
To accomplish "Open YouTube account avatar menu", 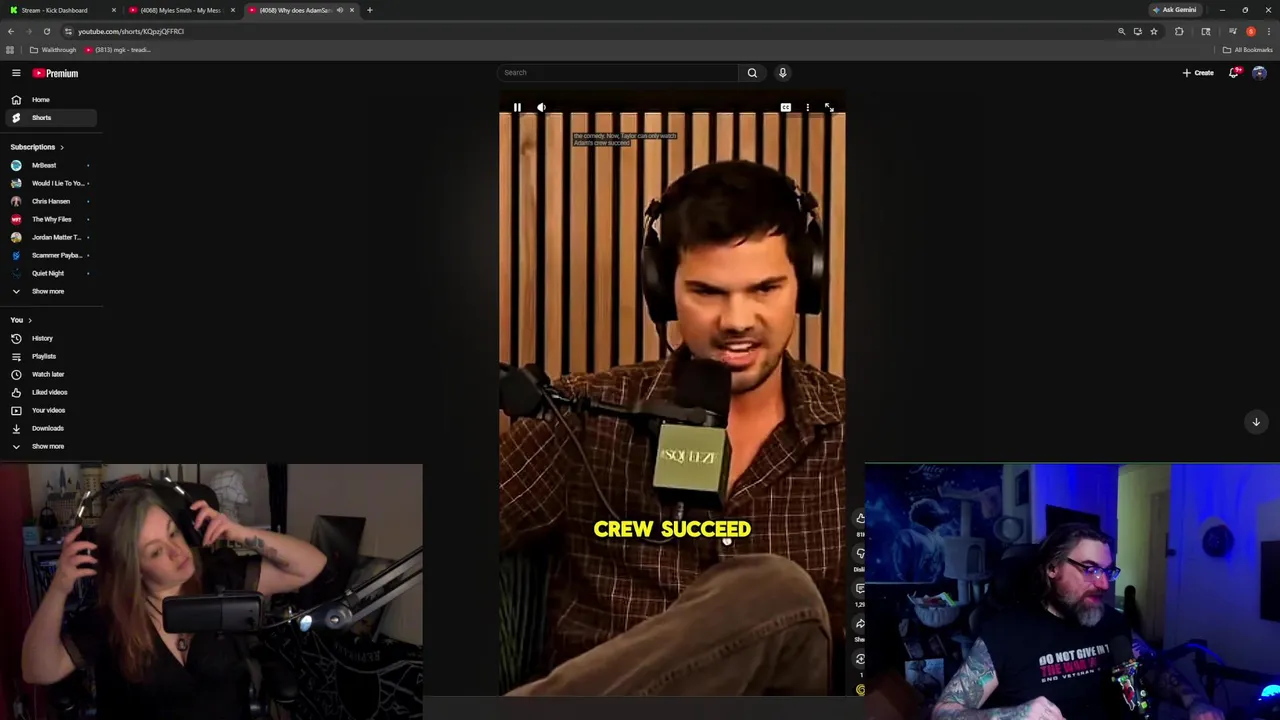I will coord(1259,73).
